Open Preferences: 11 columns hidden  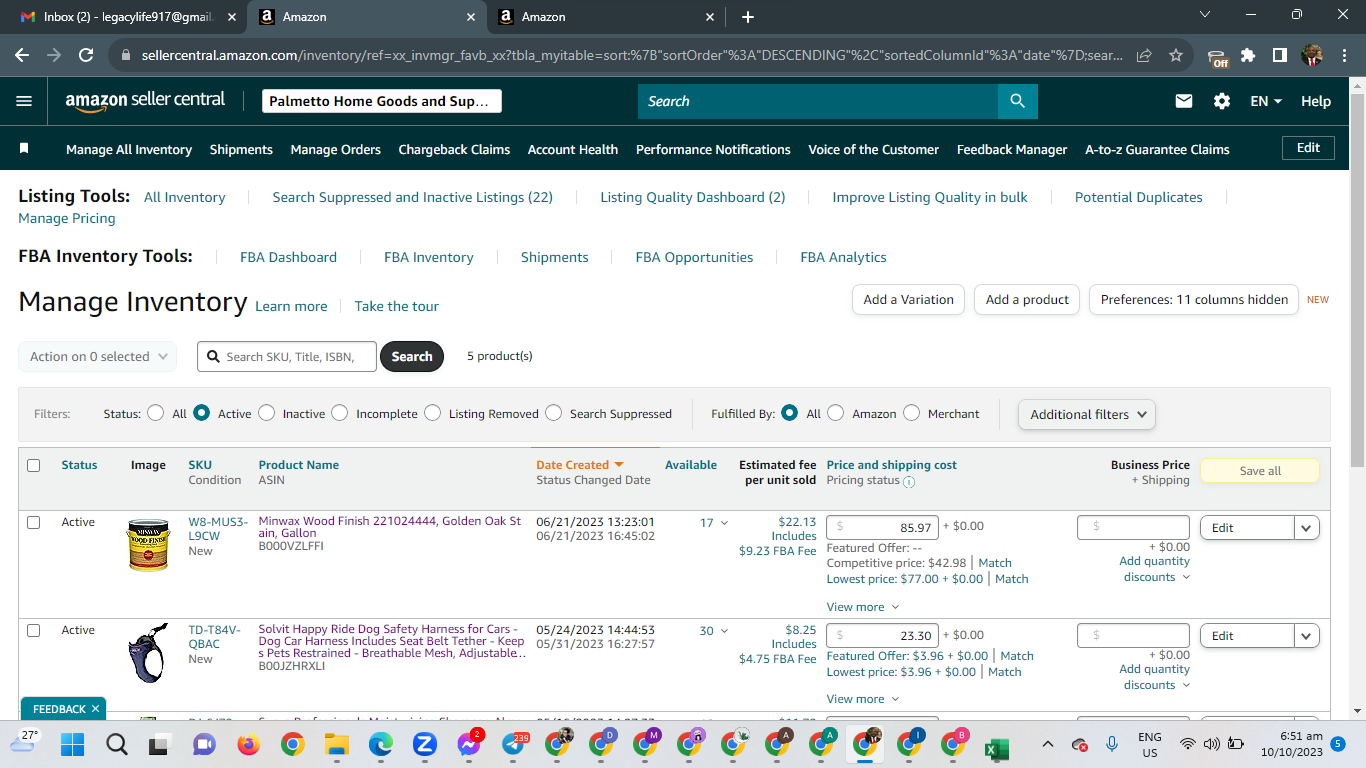pyautogui.click(x=1194, y=299)
